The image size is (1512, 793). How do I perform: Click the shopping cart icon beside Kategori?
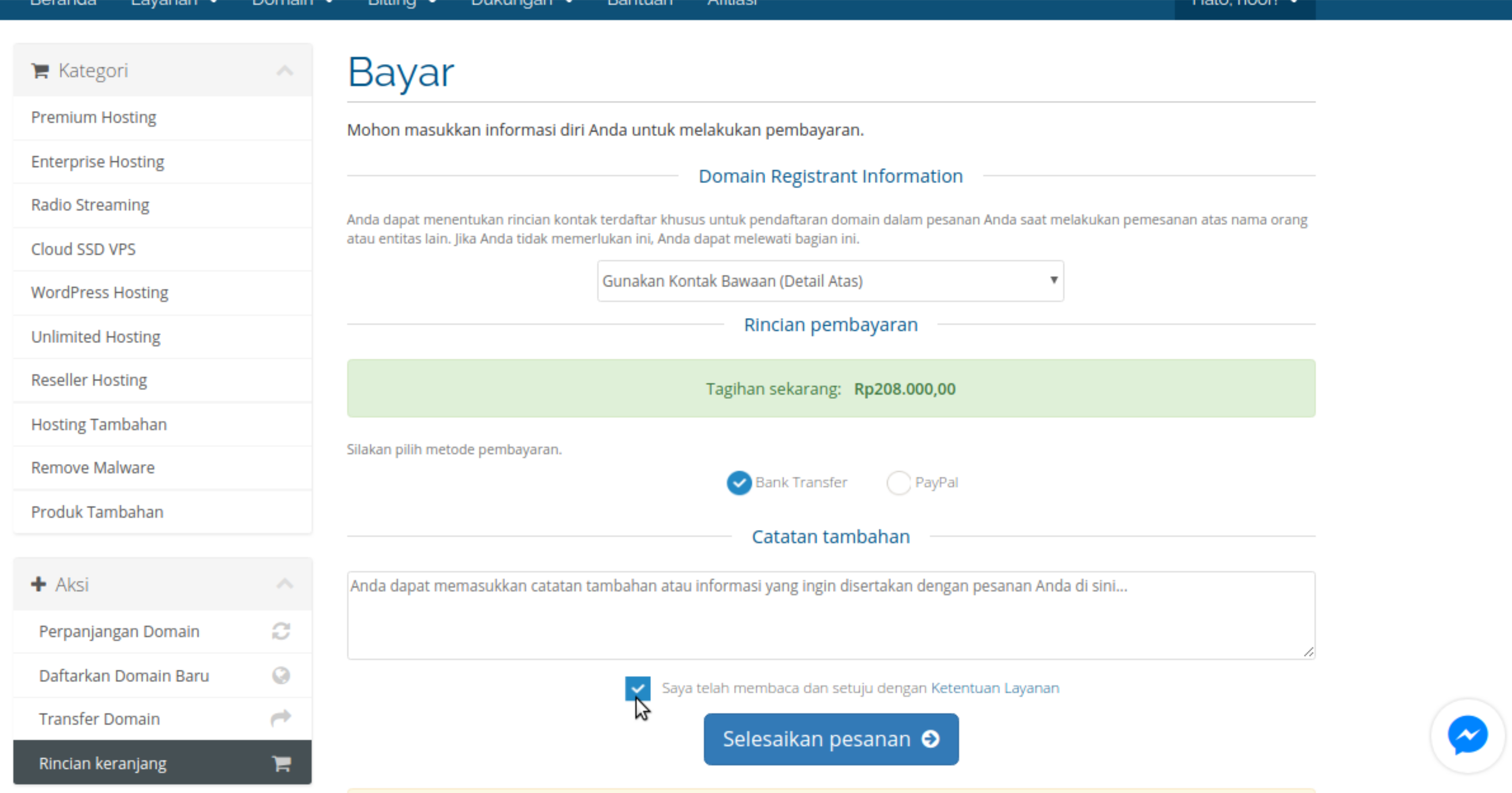(40, 71)
